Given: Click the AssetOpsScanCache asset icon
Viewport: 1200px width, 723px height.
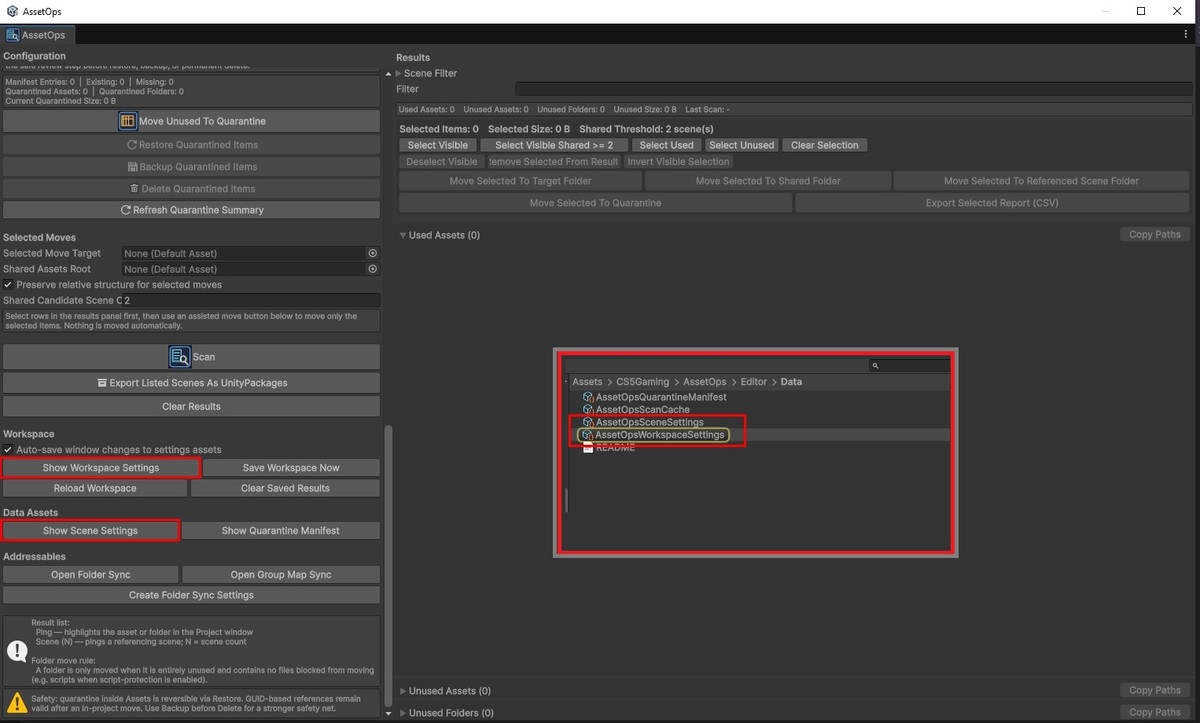Looking at the screenshot, I should coord(588,410).
